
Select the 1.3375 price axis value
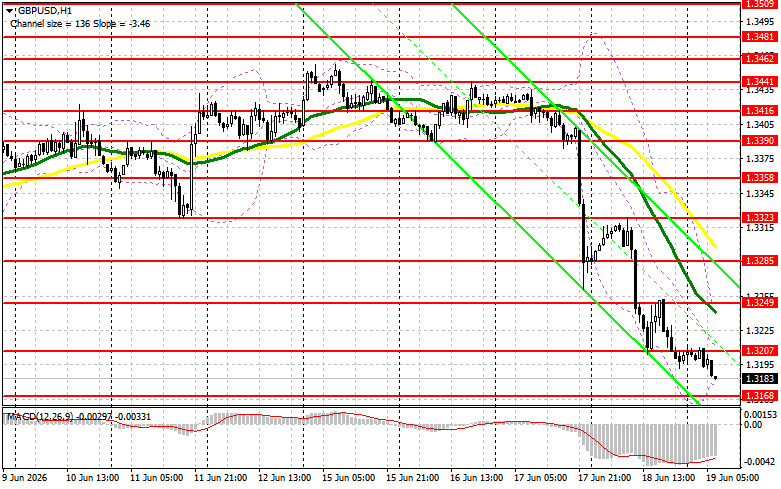click(x=761, y=159)
